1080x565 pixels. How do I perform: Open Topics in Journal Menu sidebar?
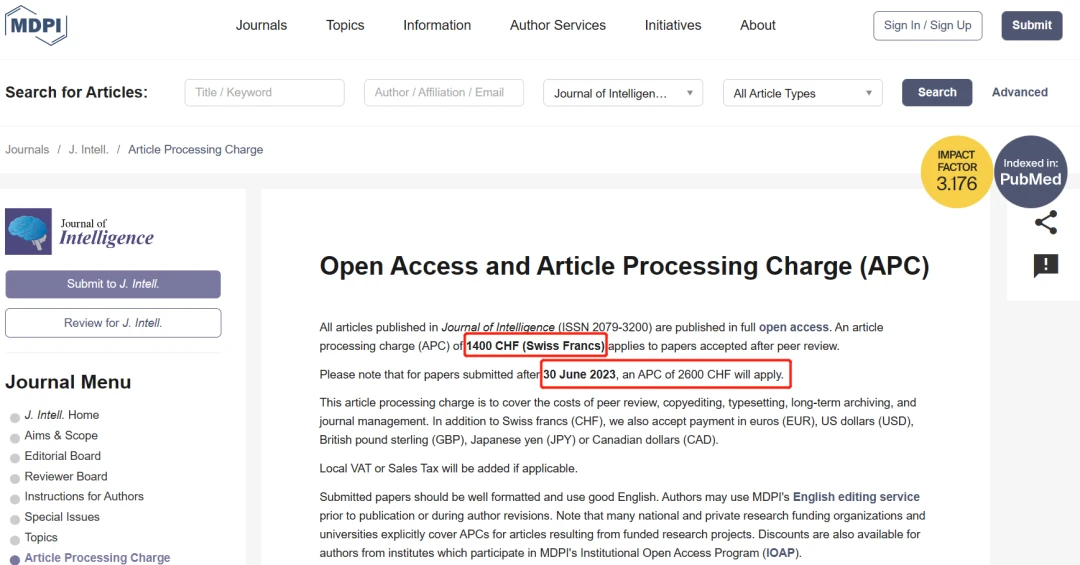(41, 537)
